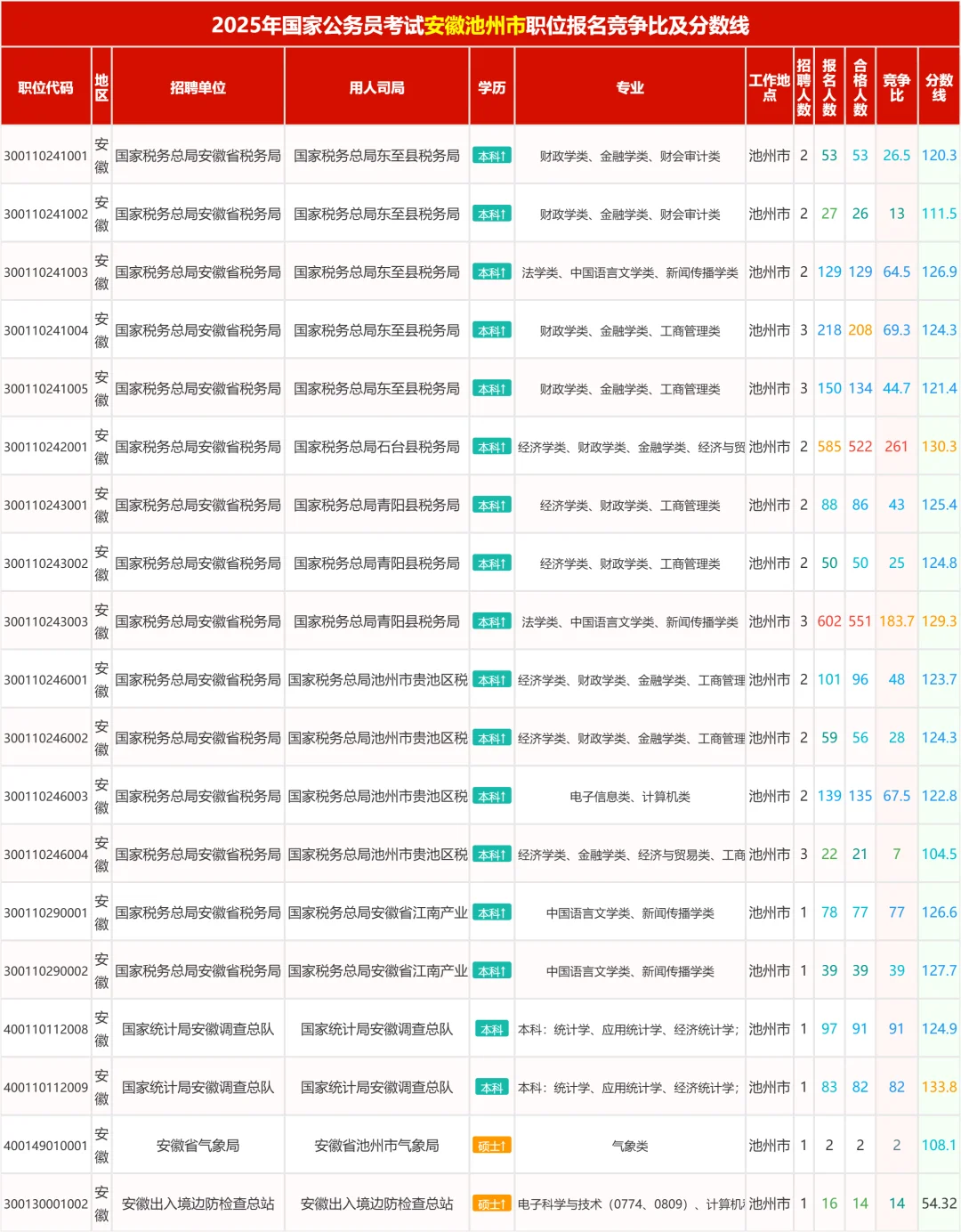Click competition ratio value 261
This screenshot has width=961, height=1232.
click(x=896, y=447)
